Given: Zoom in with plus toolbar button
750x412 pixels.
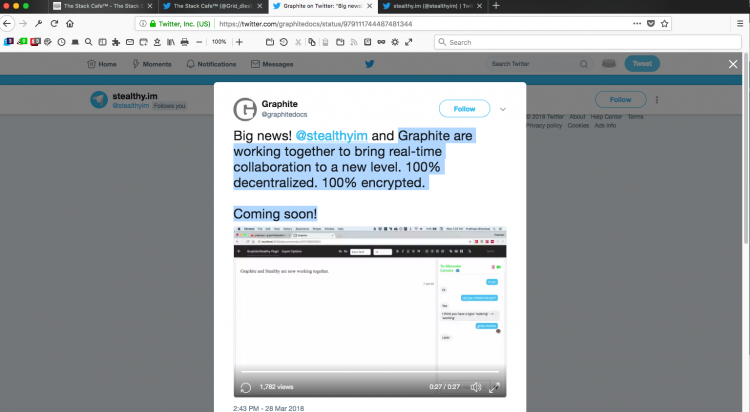Looking at the screenshot, I should point(239,42).
